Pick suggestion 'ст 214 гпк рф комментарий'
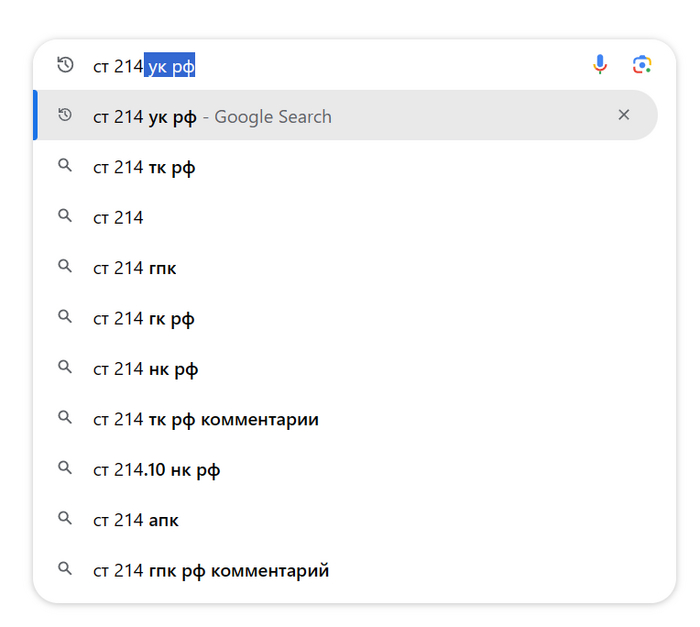 (x=211, y=571)
